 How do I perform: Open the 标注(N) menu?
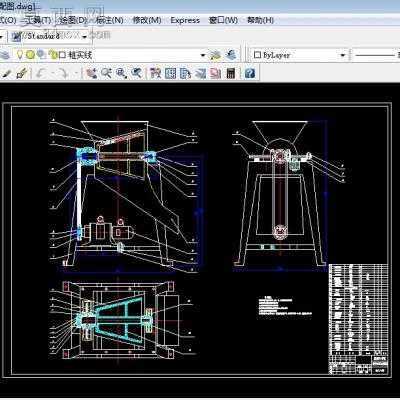point(110,21)
